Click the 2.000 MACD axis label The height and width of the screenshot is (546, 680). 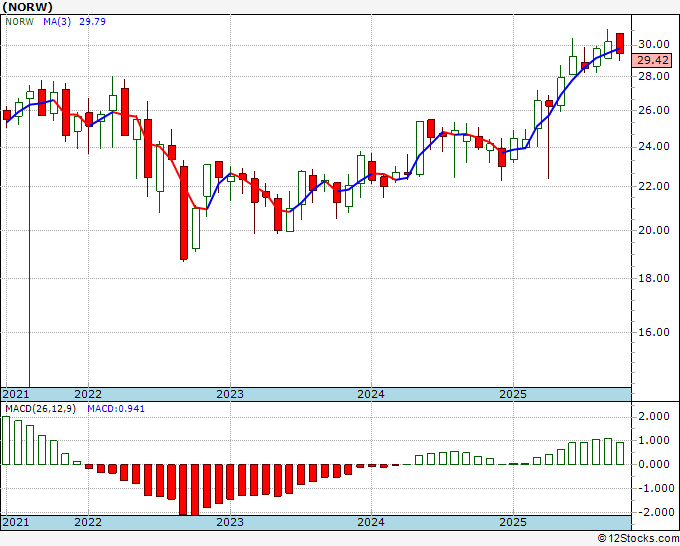click(x=654, y=417)
